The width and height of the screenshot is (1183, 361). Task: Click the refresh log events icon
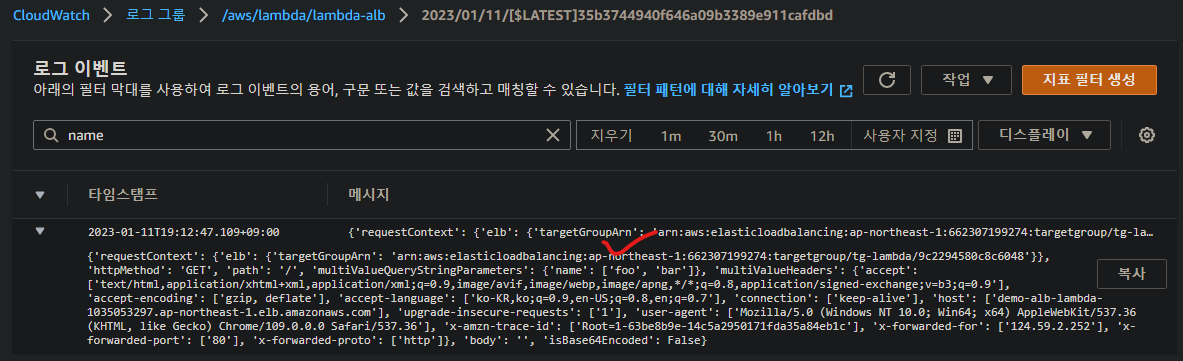[x=887, y=79]
